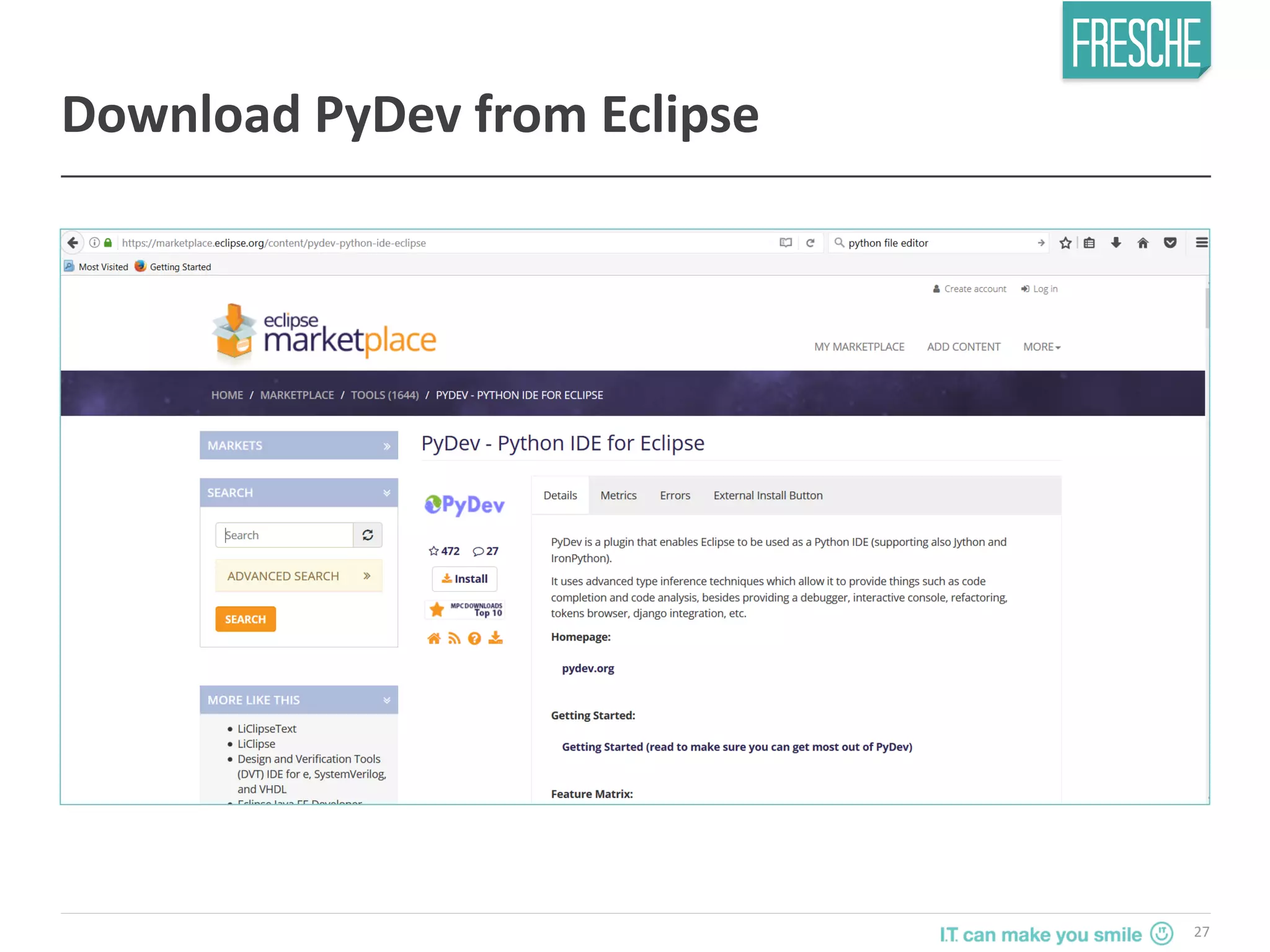Open External Install Button tab
This screenshot has width=1270, height=952.
pos(768,495)
